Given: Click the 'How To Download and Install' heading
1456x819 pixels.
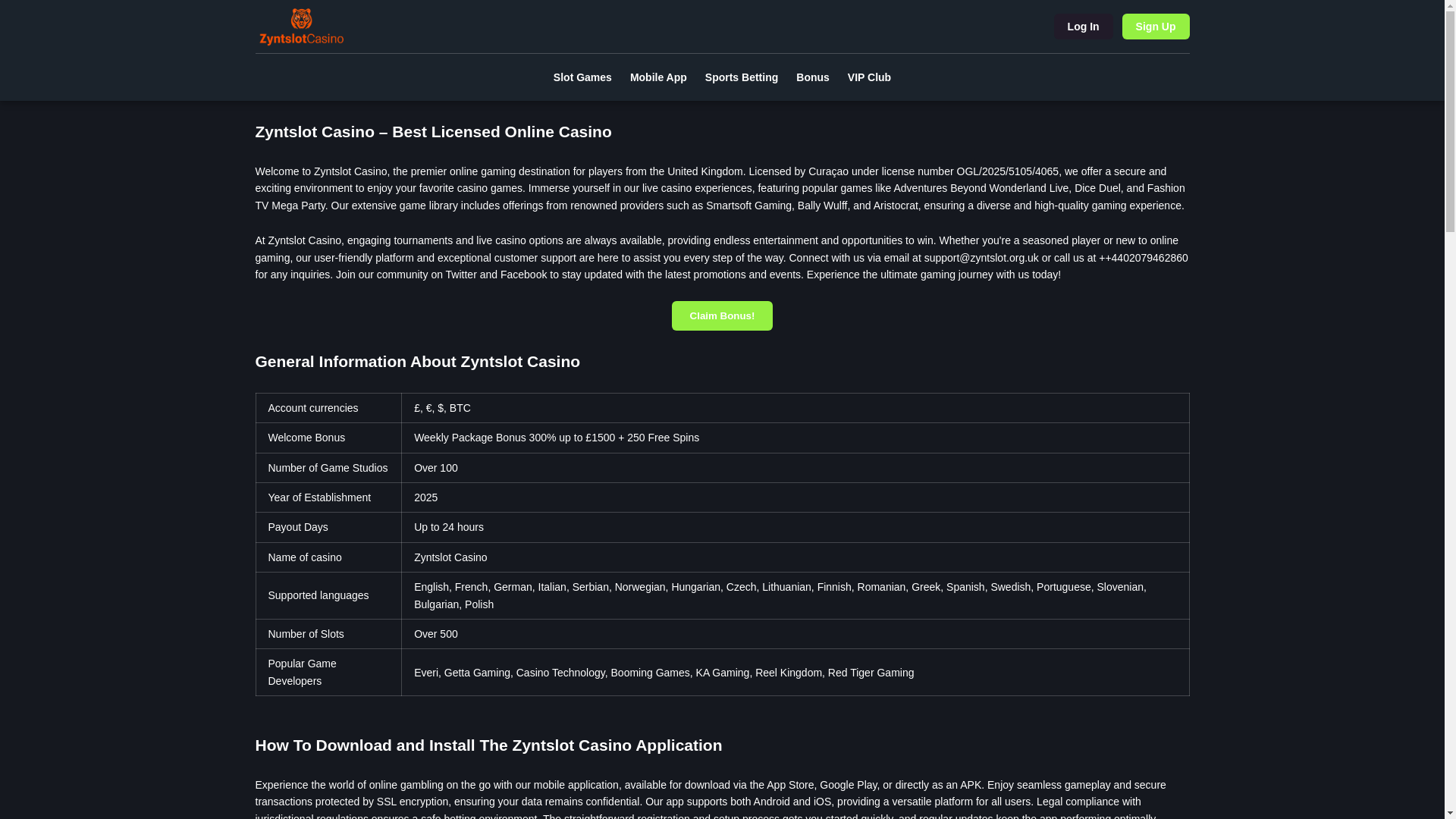Looking at the screenshot, I should (x=488, y=745).
